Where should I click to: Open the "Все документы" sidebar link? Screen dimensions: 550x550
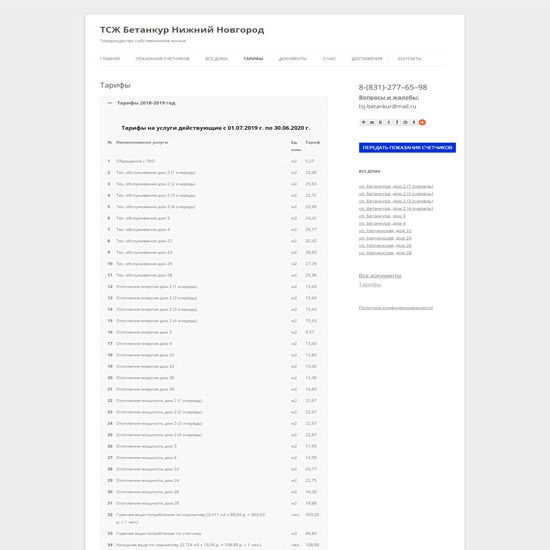pos(380,276)
